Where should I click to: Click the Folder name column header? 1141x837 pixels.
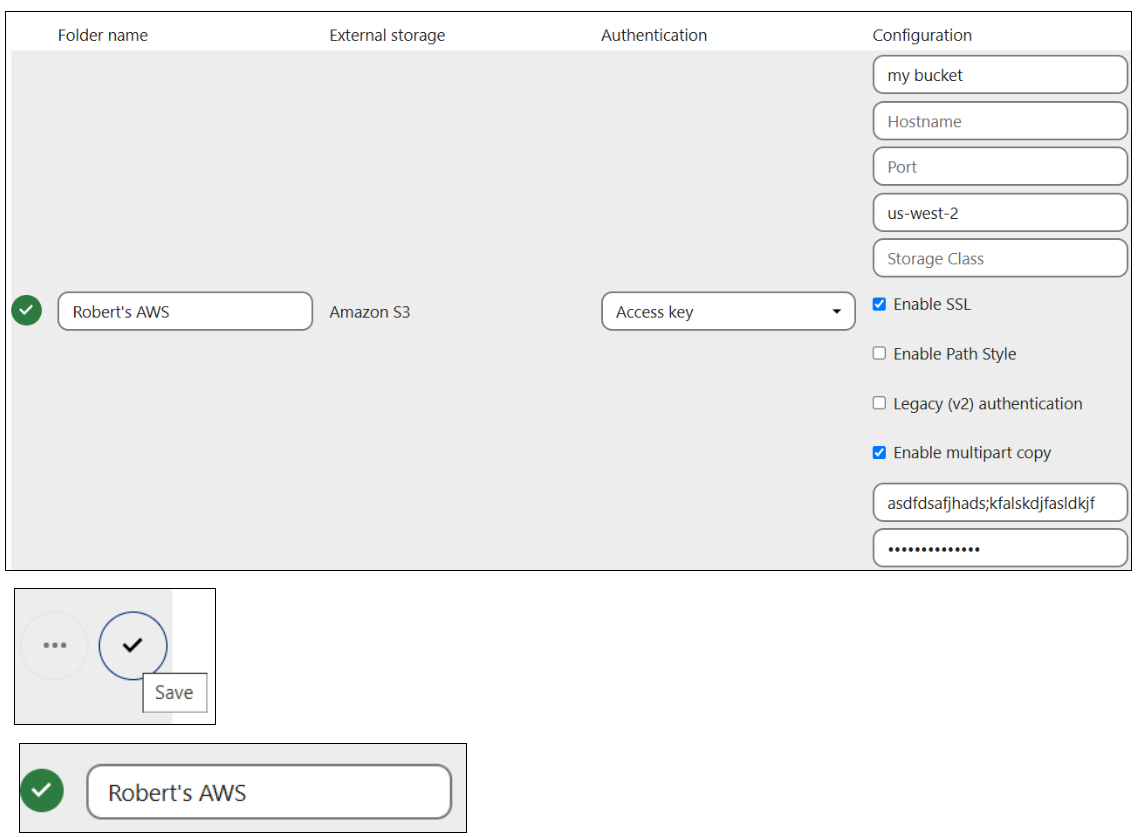(103, 35)
